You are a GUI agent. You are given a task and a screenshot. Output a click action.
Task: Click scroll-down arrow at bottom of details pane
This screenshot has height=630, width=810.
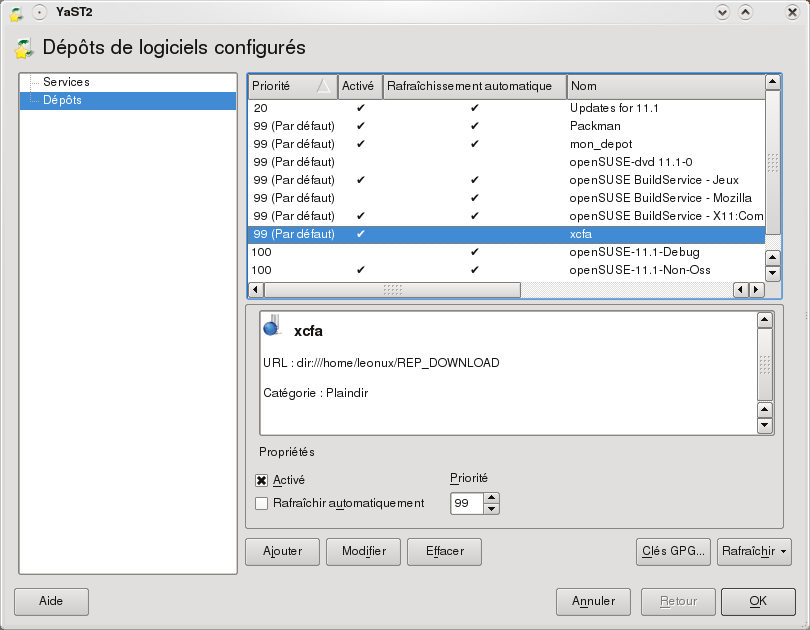765,426
